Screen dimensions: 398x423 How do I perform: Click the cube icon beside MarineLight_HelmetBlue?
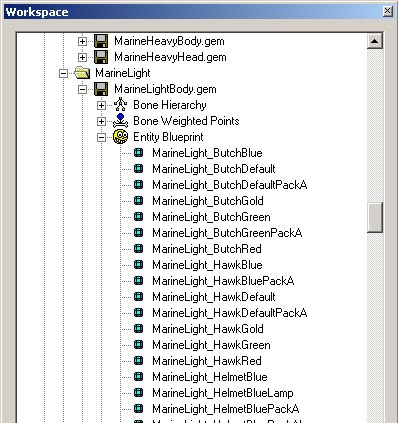pos(139,377)
